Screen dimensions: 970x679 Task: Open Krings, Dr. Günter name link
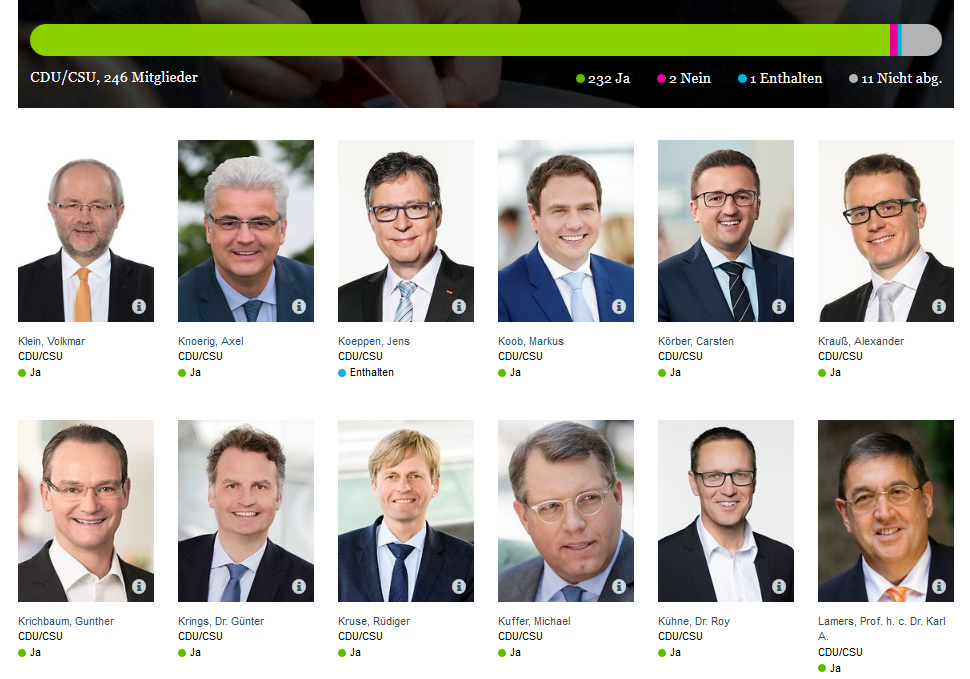tap(221, 621)
